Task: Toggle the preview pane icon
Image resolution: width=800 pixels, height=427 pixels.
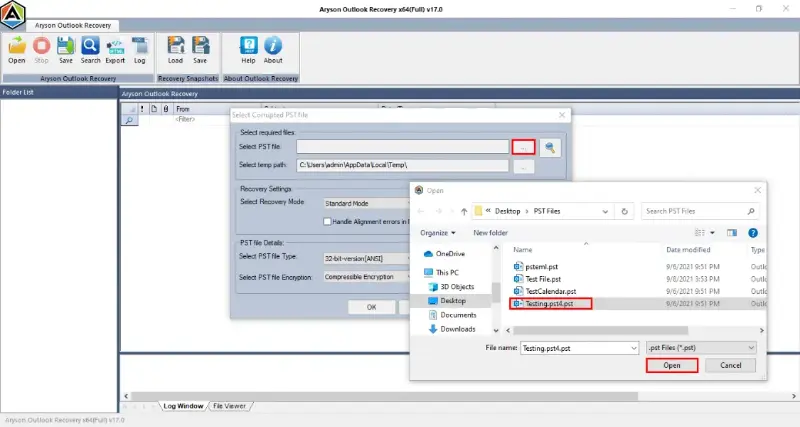Action: tap(732, 233)
